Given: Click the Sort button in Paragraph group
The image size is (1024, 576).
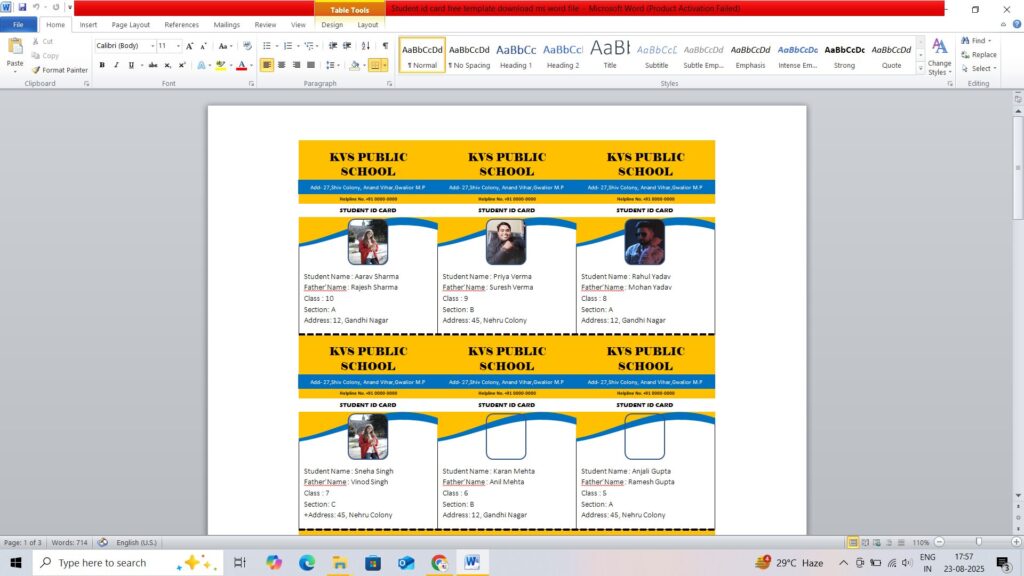Looking at the screenshot, I should coord(367,46).
